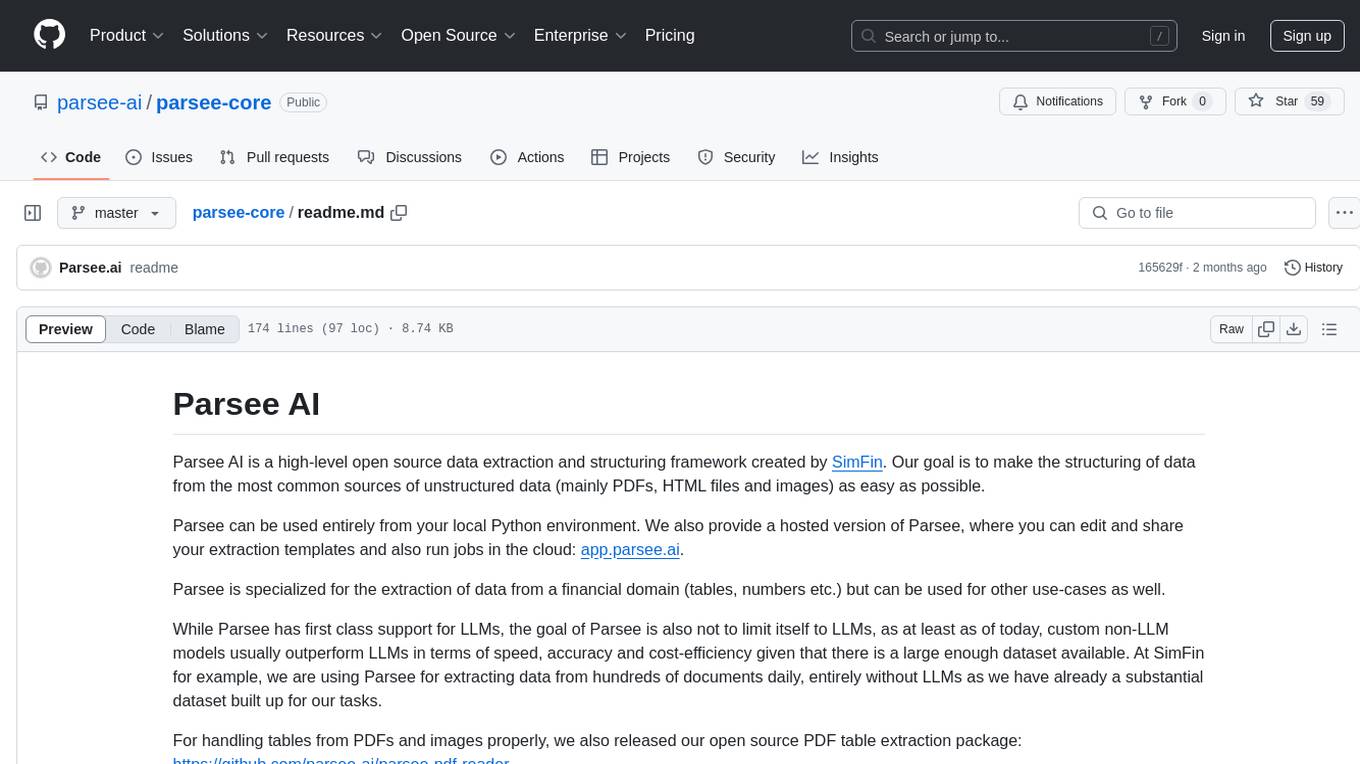Click Sign in link

coord(1223,36)
